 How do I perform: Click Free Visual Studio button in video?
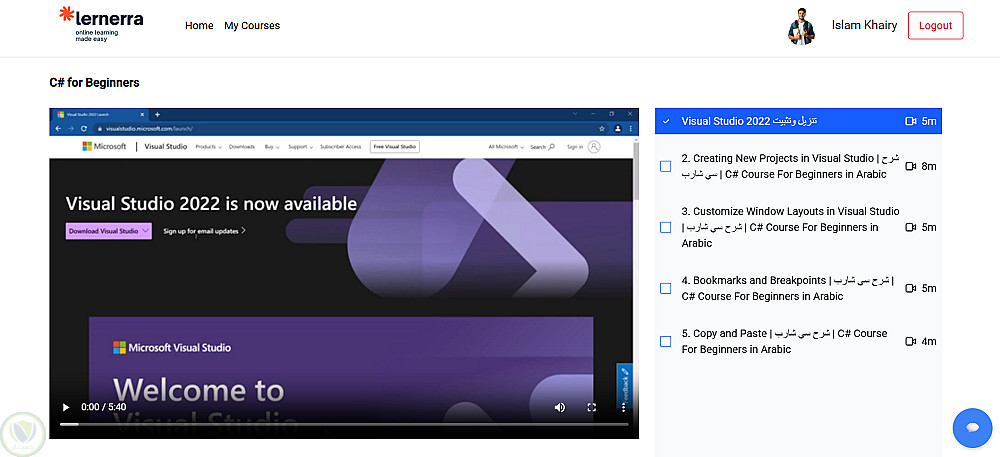[395, 147]
